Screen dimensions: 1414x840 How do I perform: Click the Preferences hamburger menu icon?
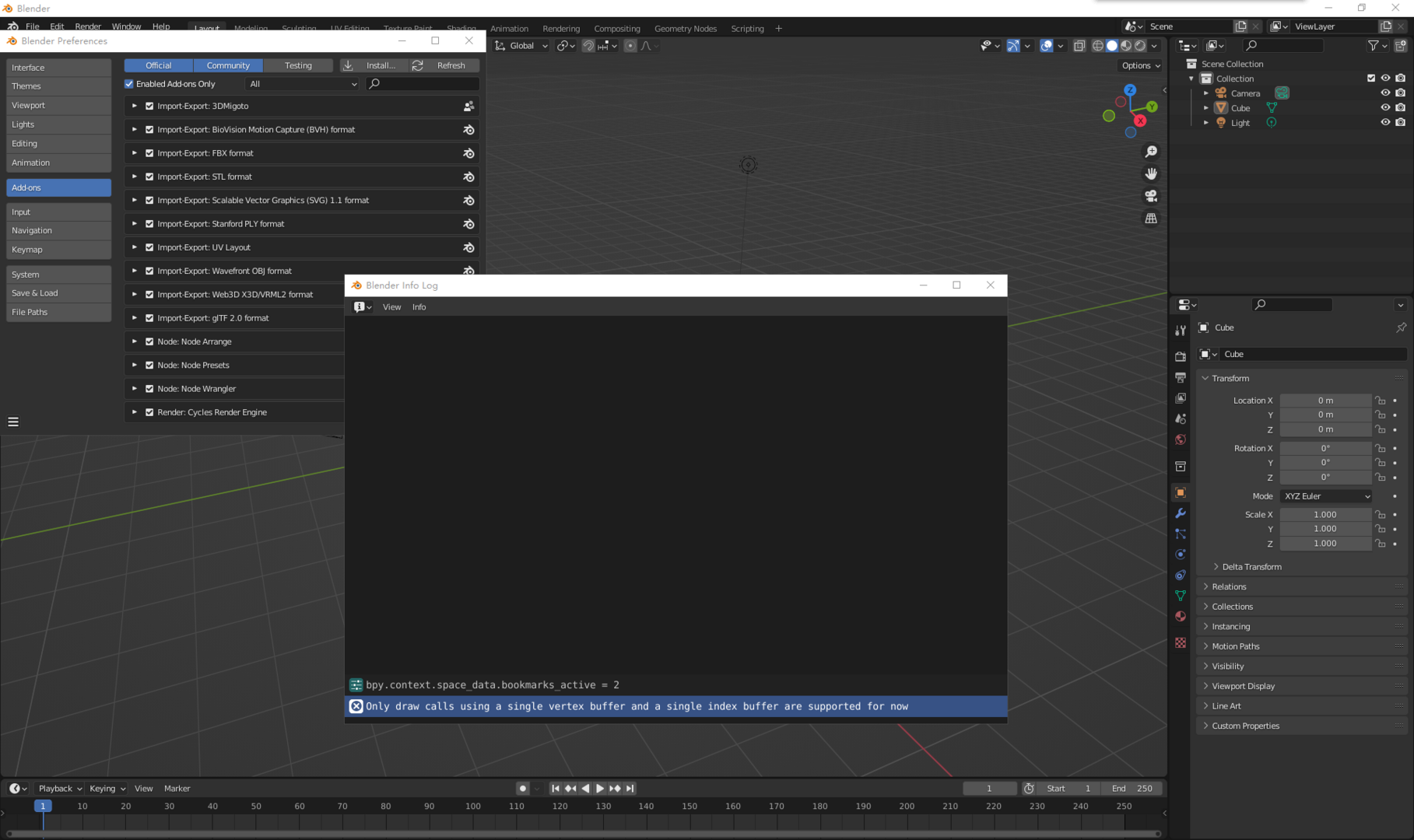coord(13,422)
